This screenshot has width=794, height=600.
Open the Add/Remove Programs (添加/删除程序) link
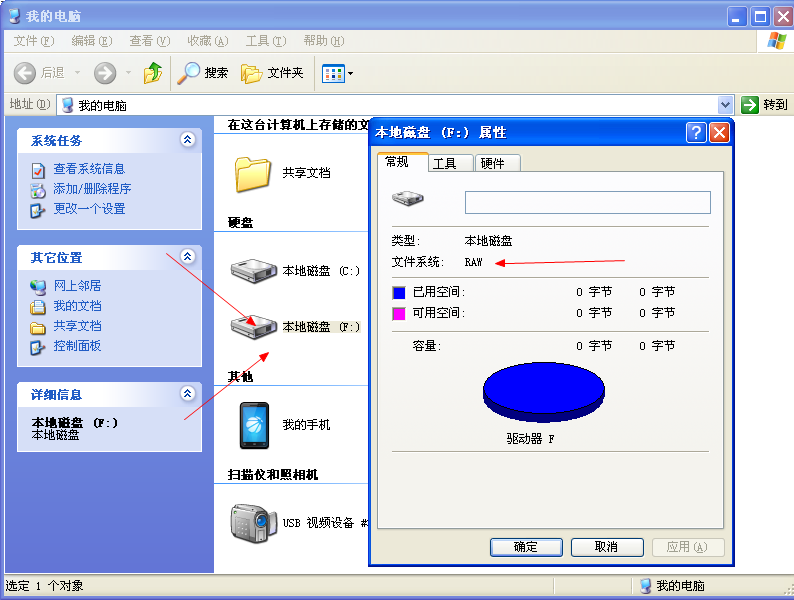click(x=92, y=189)
